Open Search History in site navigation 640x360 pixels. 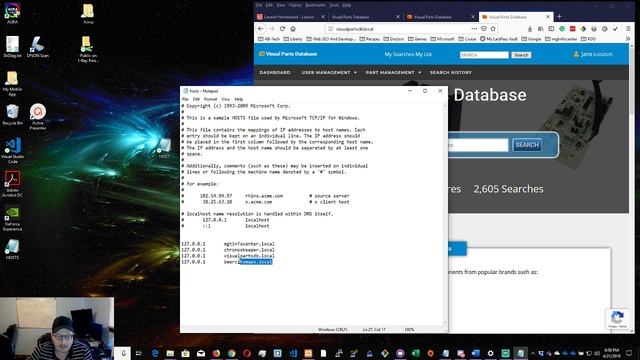(451, 72)
